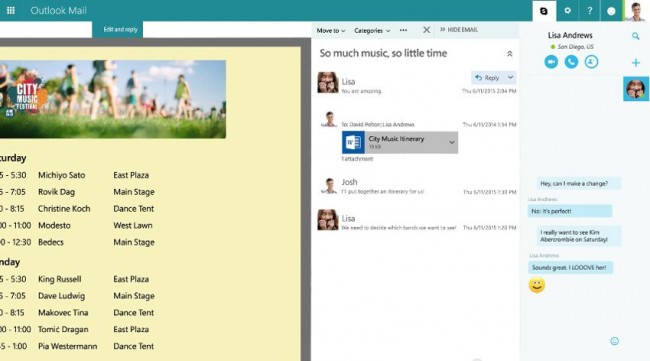
Task: Expand the Move to dropdown
Action: (x=330, y=31)
